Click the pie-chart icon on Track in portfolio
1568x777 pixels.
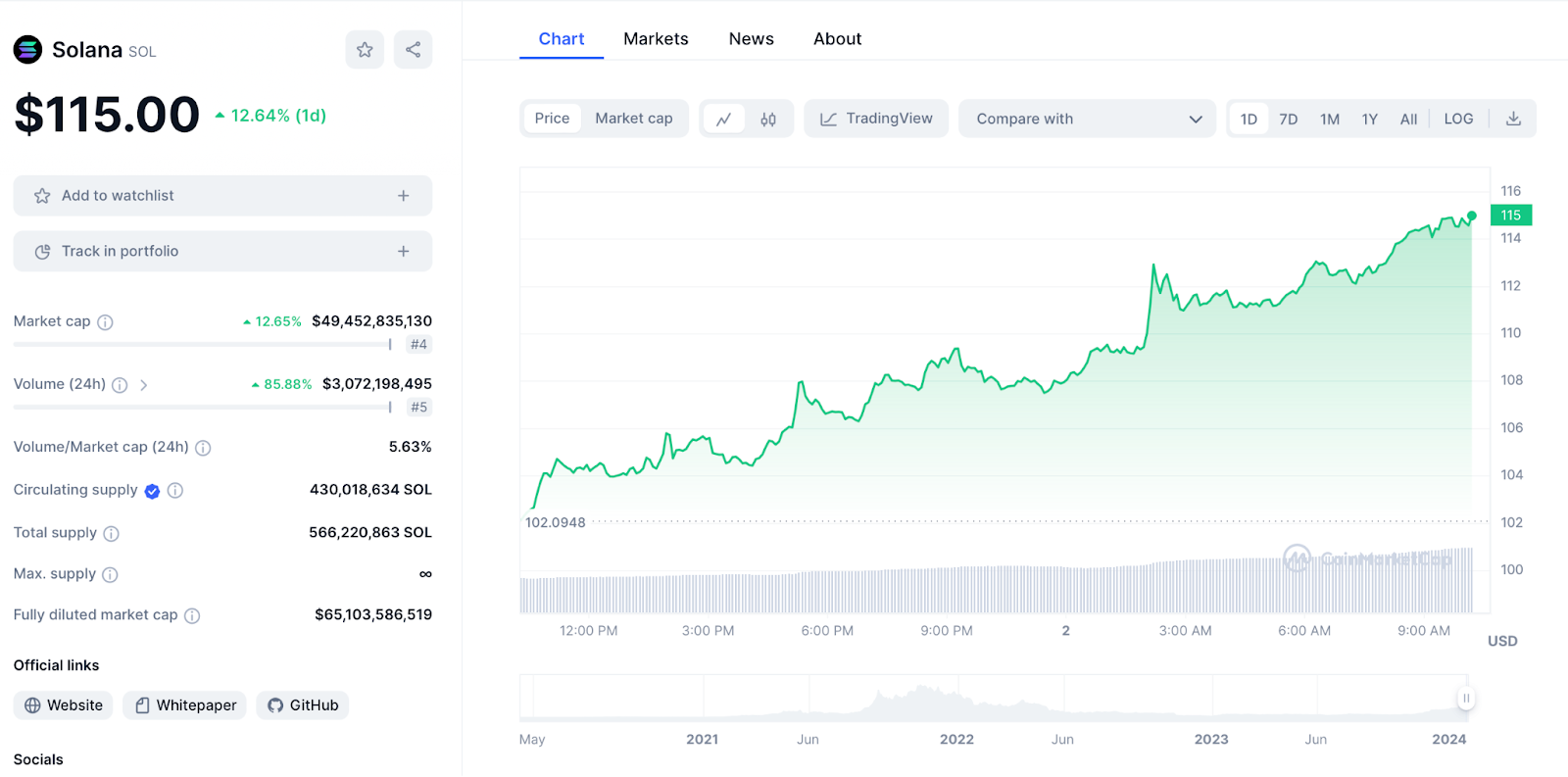coord(42,252)
